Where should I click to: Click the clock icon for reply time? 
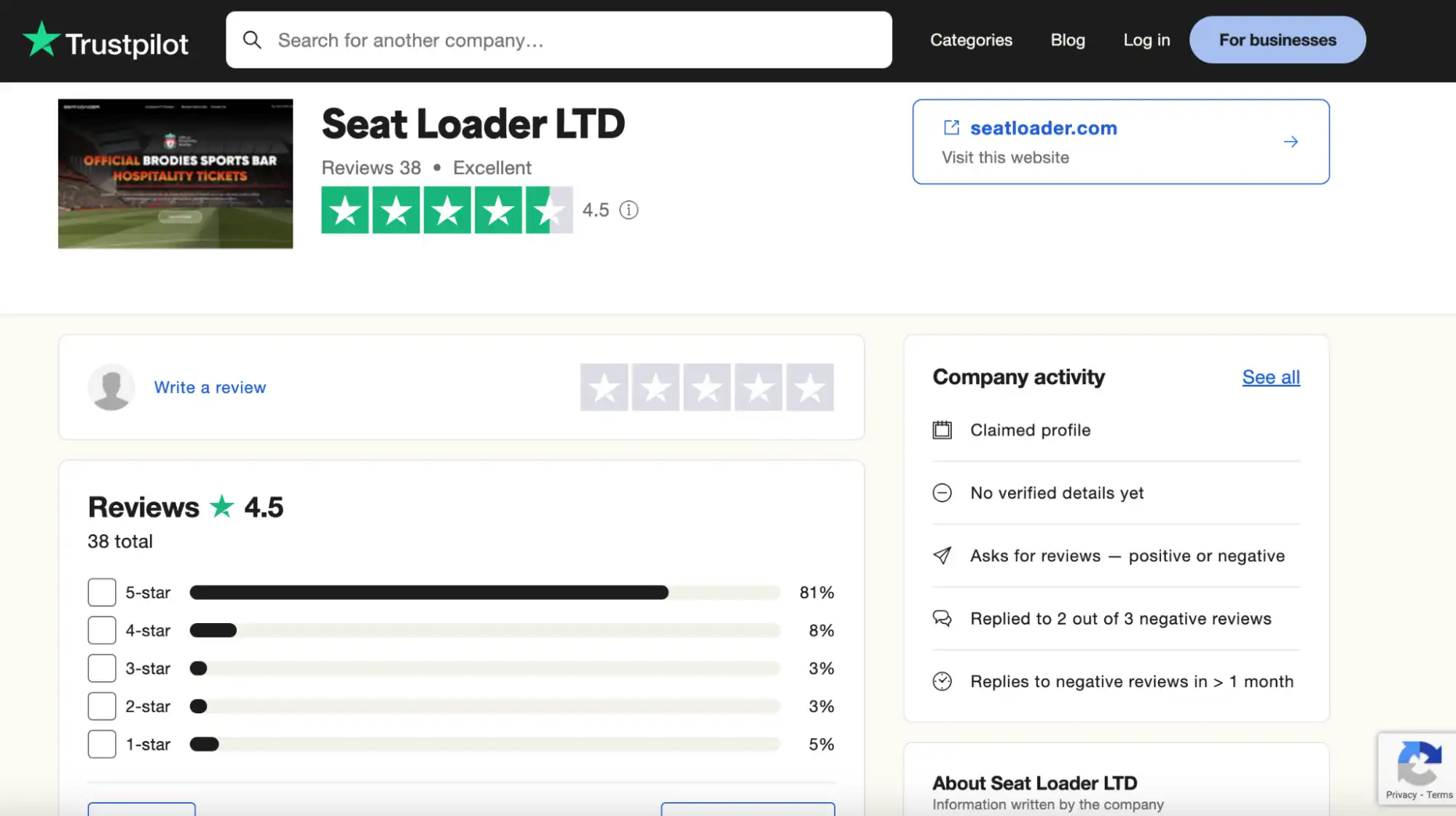(943, 681)
